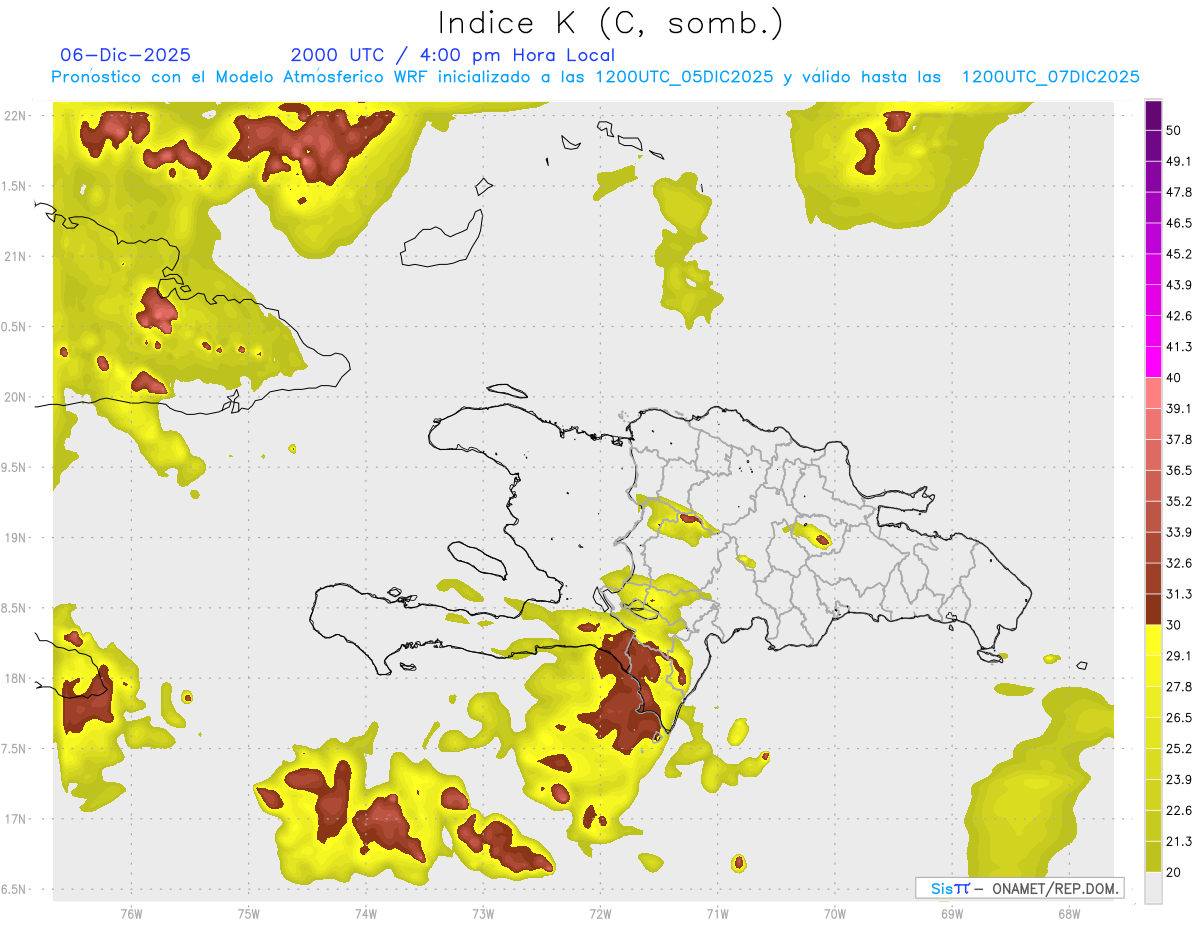Click the longitude axis label '68W'
The width and height of the screenshot is (1200, 927).
tap(1069, 913)
